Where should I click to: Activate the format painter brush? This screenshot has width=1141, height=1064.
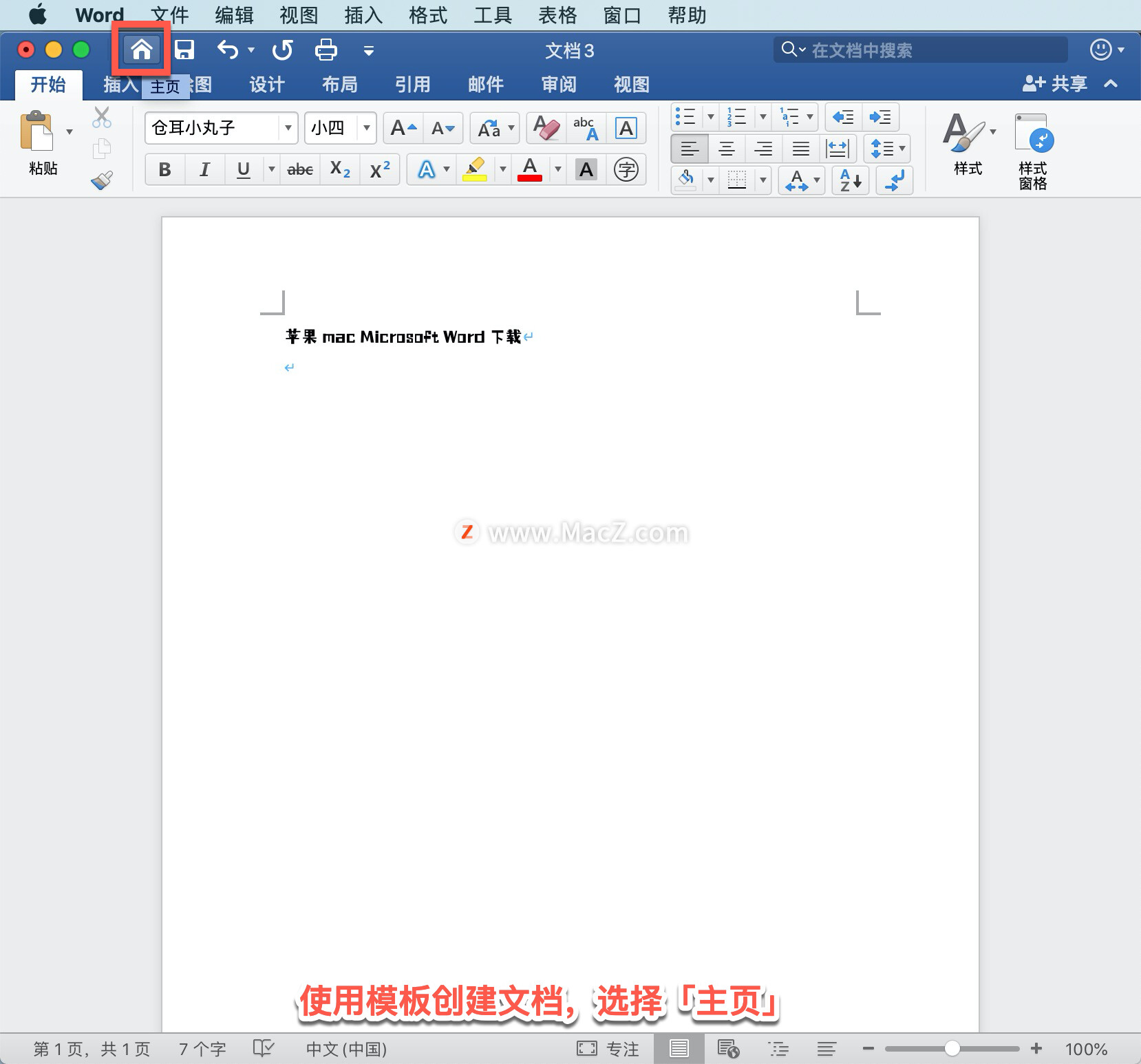(102, 180)
